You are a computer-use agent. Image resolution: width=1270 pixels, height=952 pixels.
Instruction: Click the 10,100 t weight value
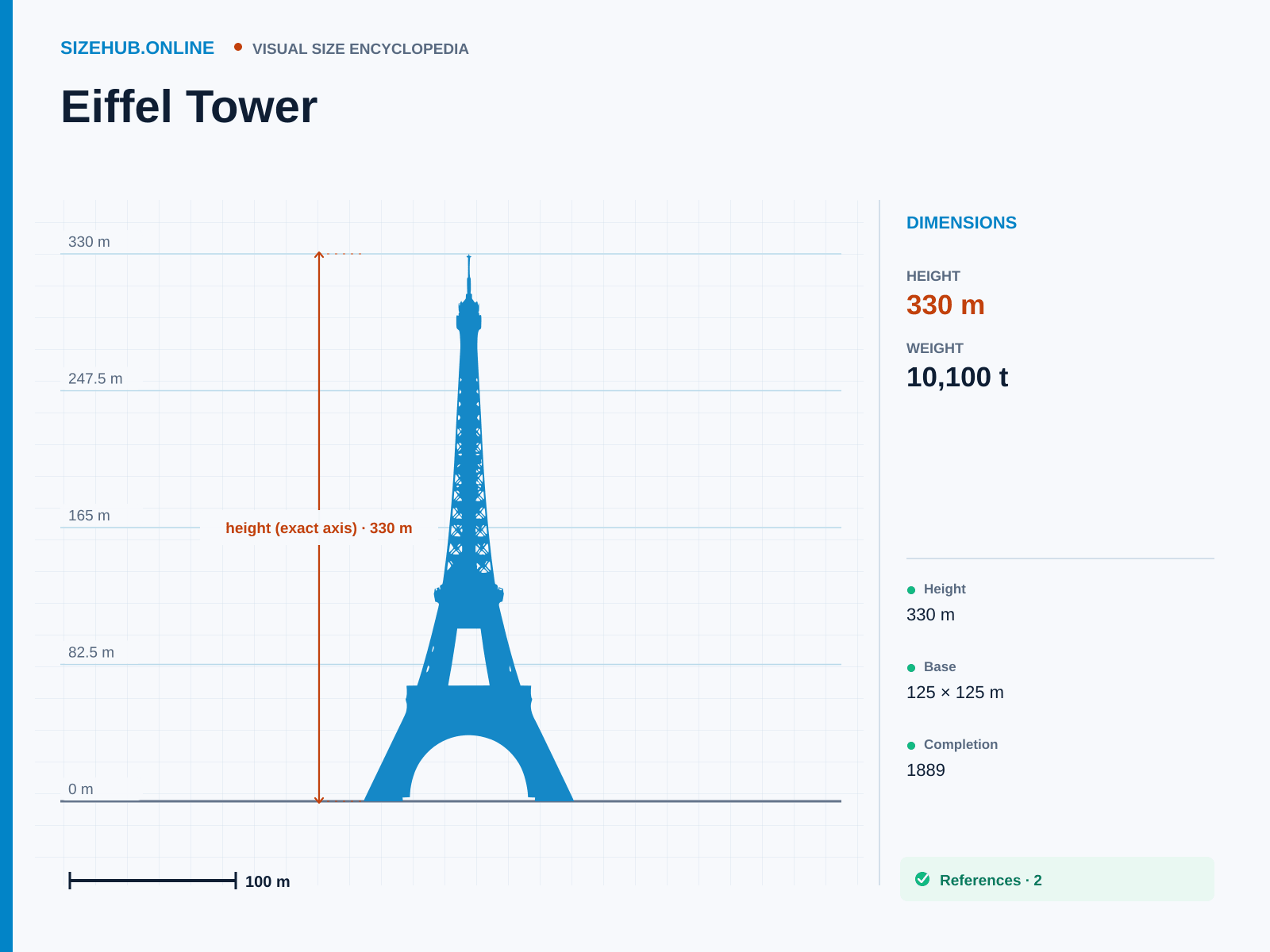tap(957, 378)
